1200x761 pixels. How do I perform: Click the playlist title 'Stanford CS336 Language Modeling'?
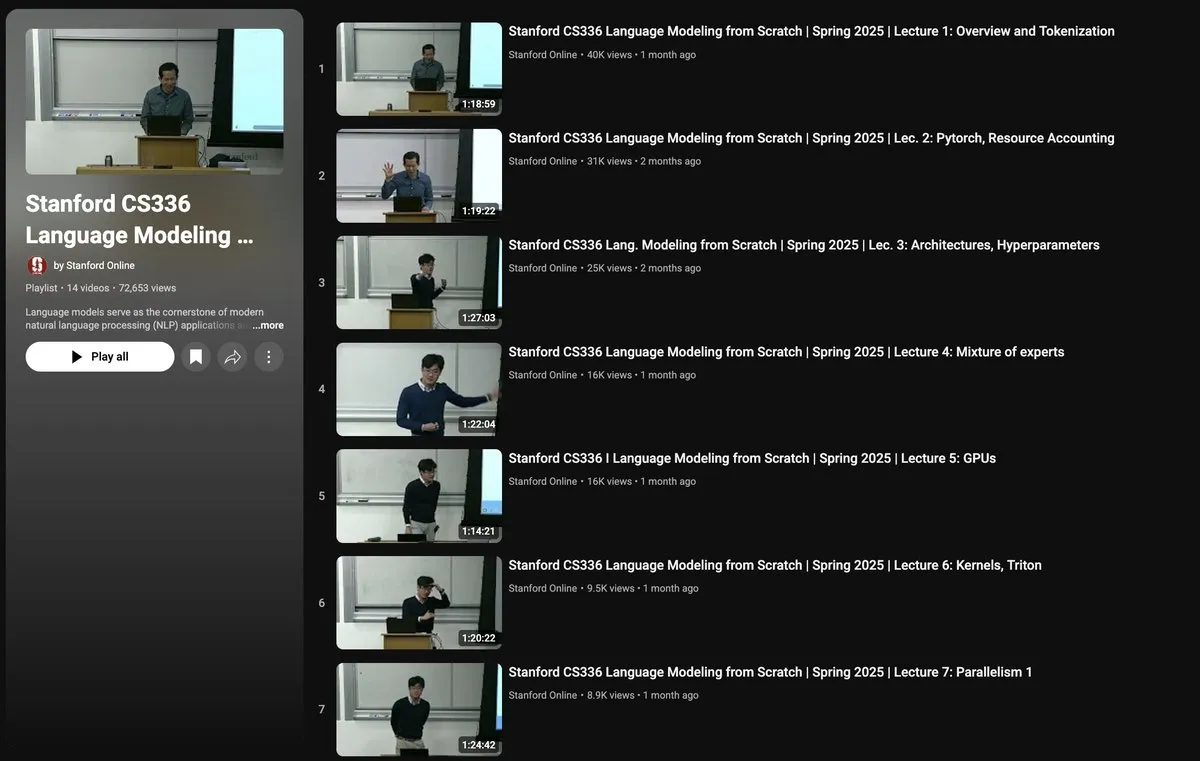(140, 220)
